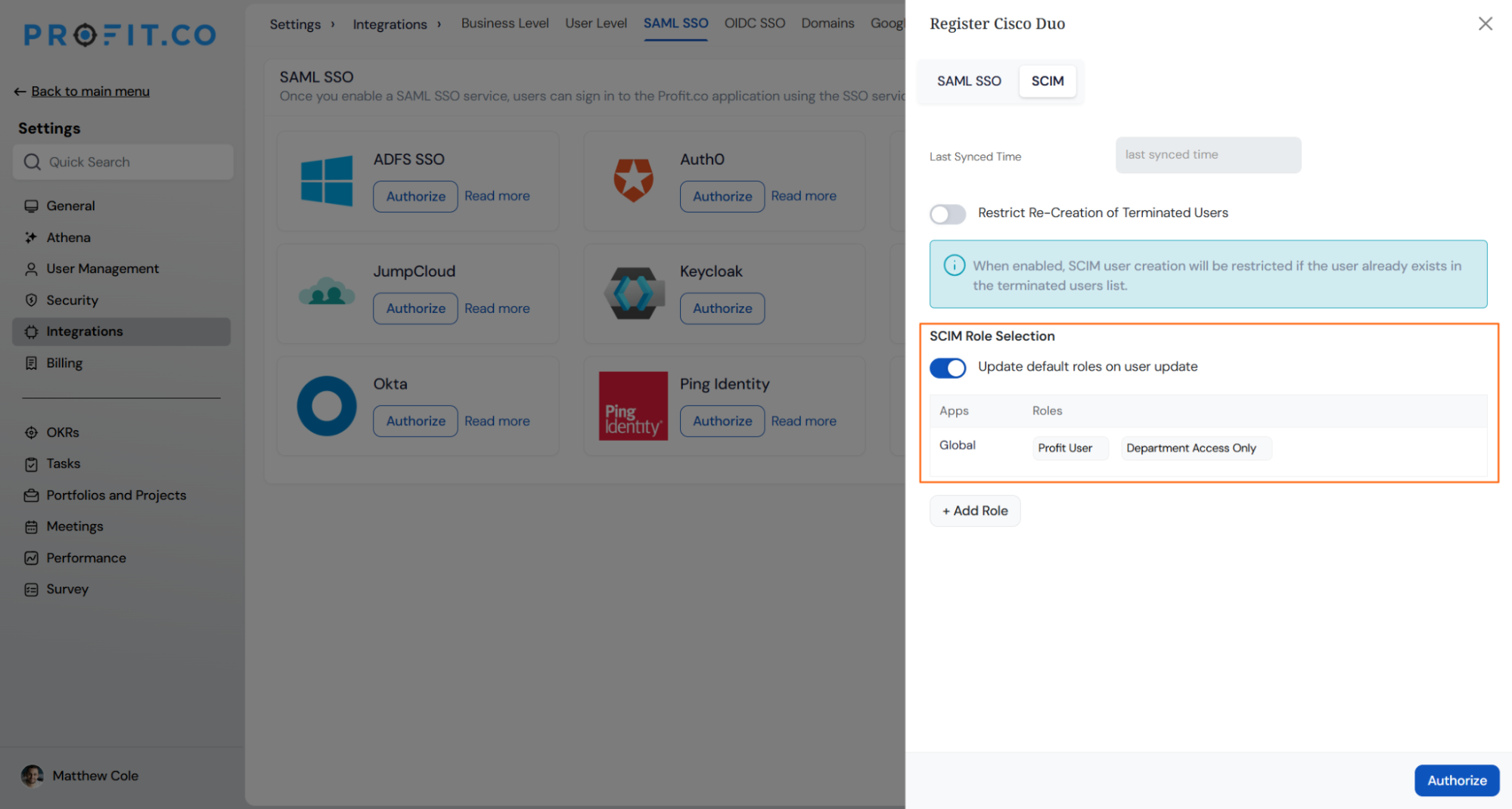Image resolution: width=1512 pixels, height=809 pixels.
Task: Click the Settings breadcrumb
Action: point(295,24)
